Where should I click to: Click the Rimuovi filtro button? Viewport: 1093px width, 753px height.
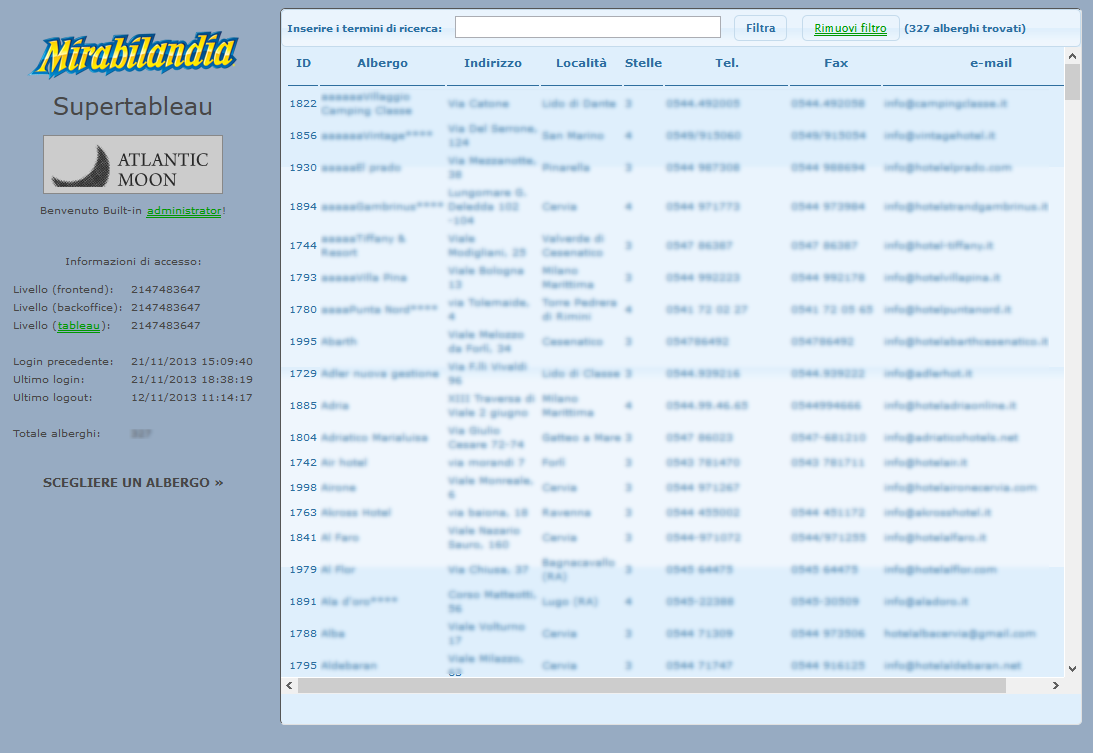(850, 28)
